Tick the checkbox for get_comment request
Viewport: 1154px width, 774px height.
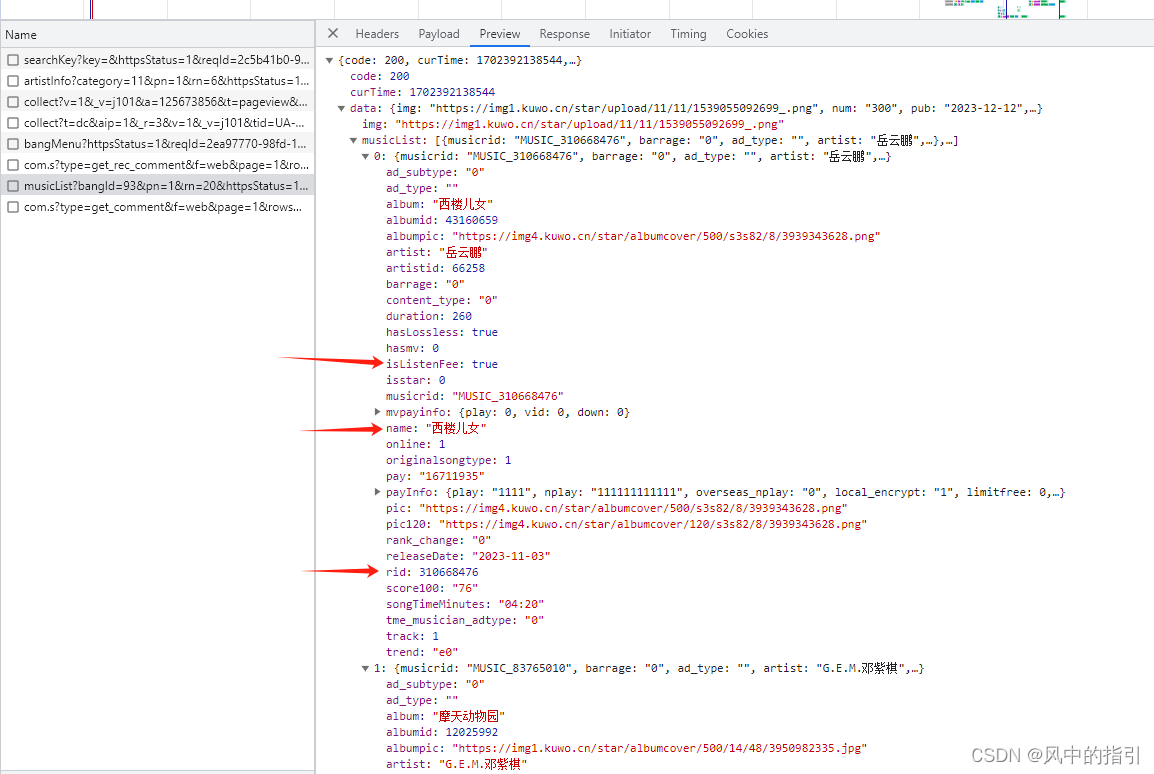13,207
